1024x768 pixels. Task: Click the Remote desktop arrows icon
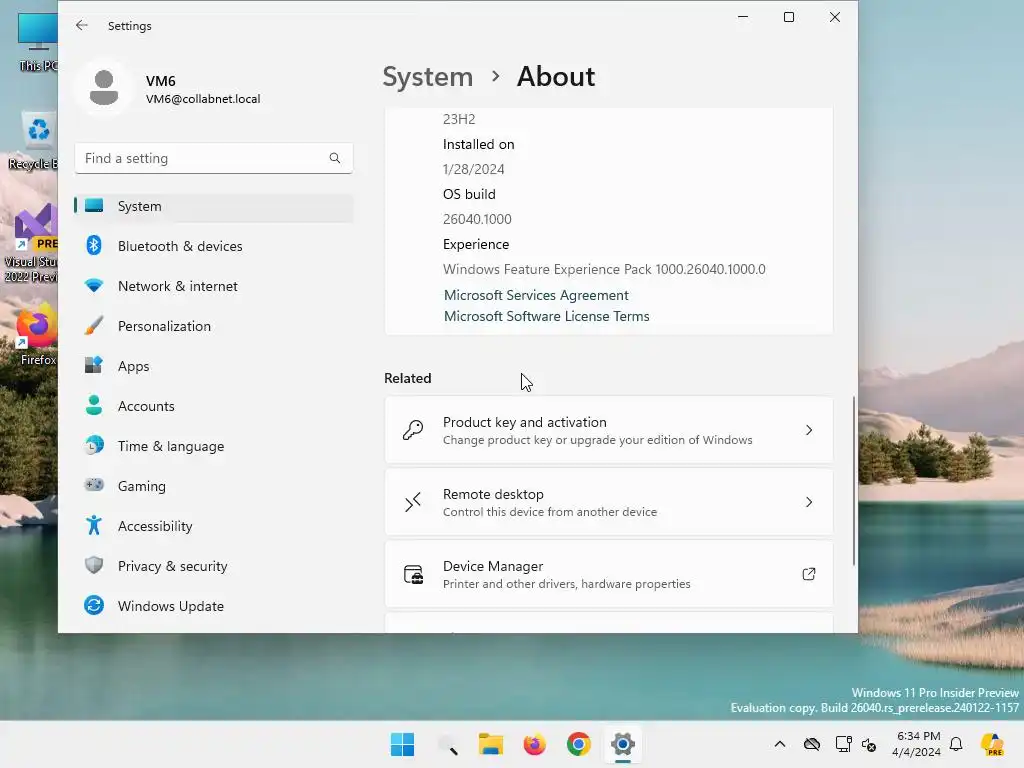coord(413,502)
